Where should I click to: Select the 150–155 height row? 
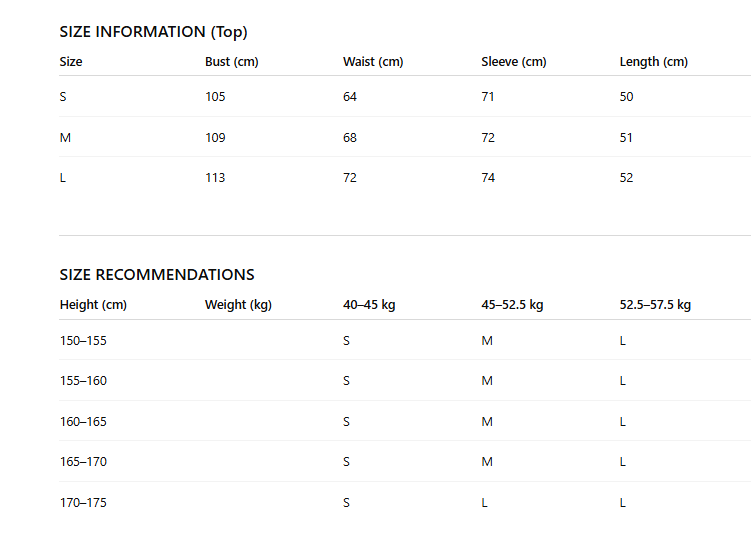coord(404,340)
